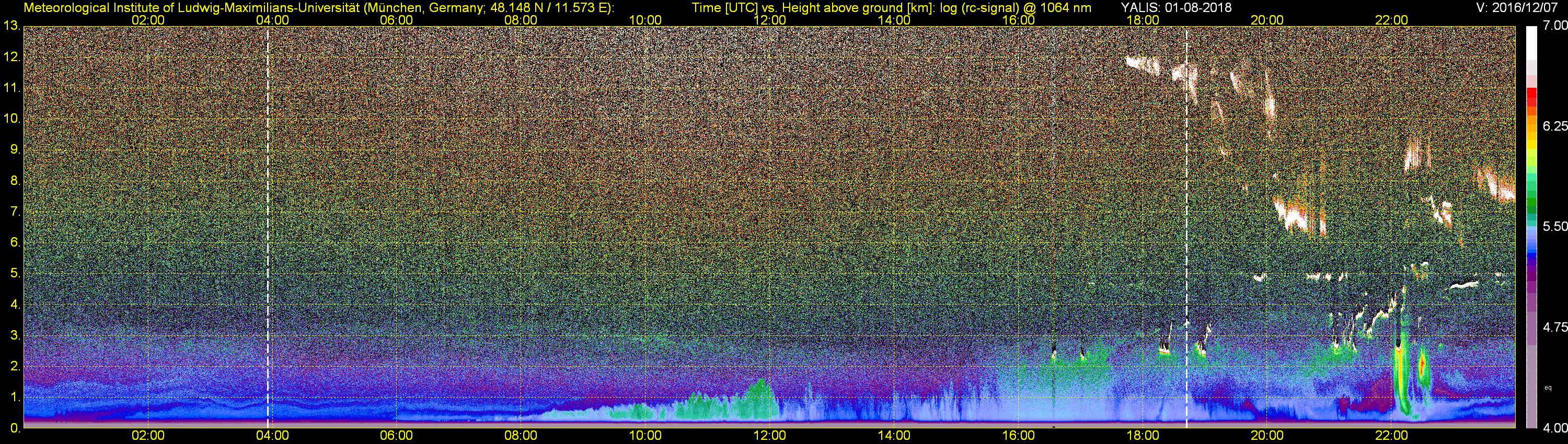This screenshot has width=1568, height=444.
Task: Click the 18:00 label on the bottom time axis
Action: coord(1143,436)
